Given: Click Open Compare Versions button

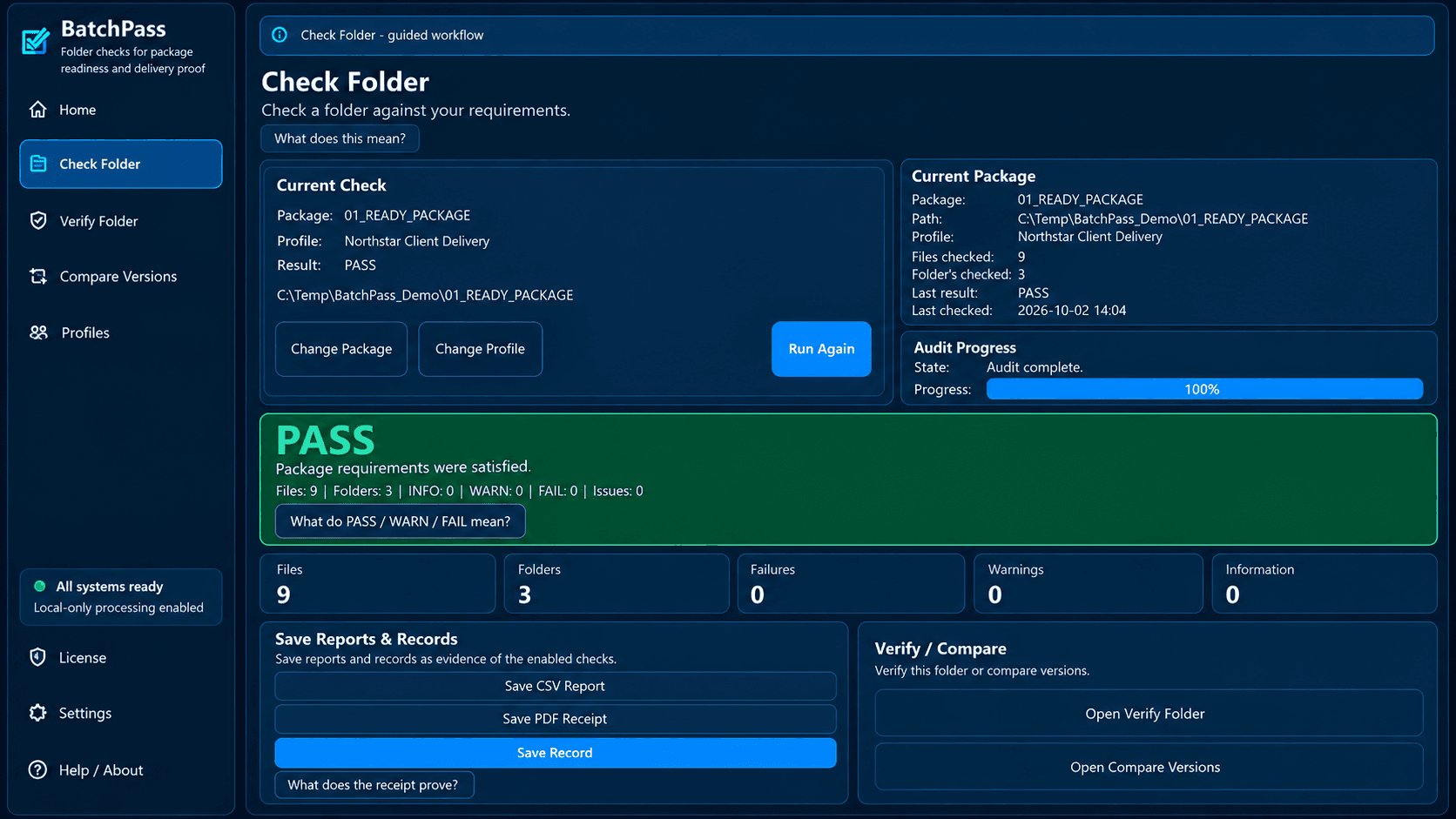Looking at the screenshot, I should pyautogui.click(x=1149, y=767).
